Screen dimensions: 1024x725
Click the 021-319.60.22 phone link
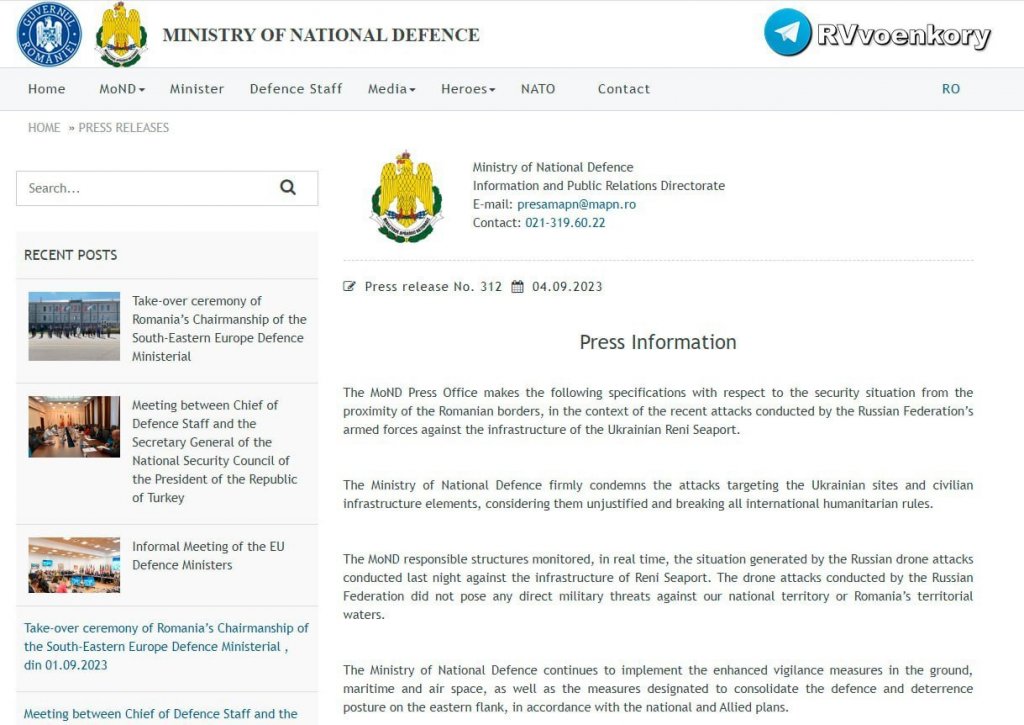(x=565, y=222)
